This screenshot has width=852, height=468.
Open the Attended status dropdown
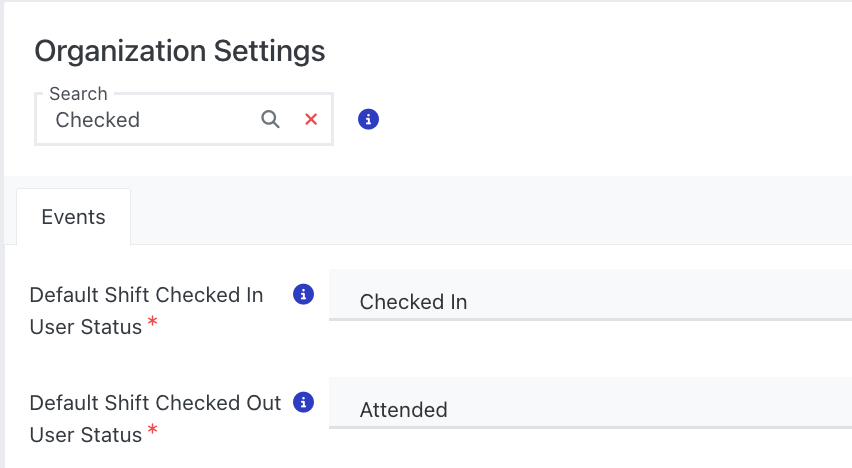[x=590, y=409]
